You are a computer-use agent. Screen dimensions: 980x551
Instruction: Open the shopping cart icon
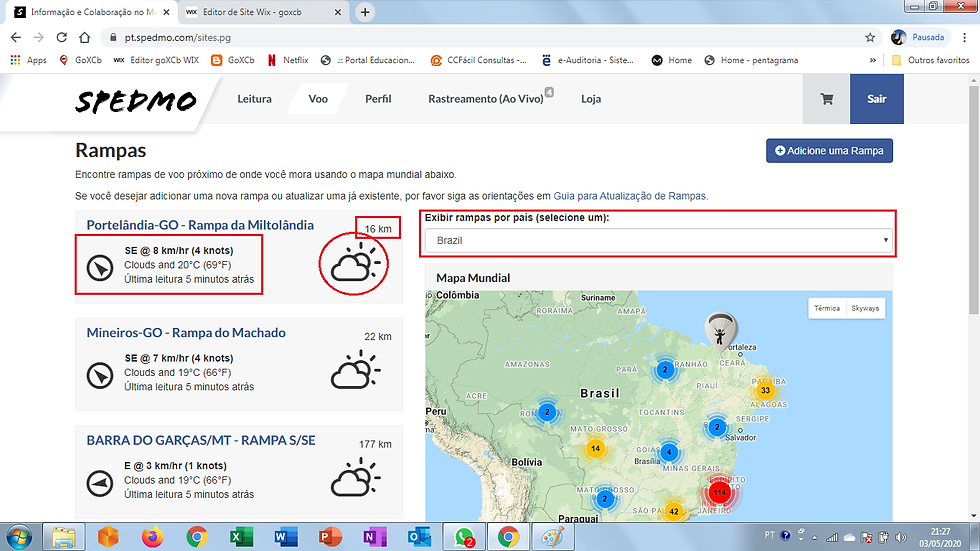click(x=826, y=99)
